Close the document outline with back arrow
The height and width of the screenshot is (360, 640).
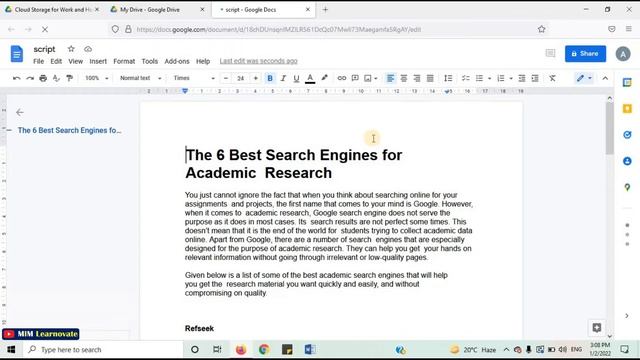point(20,112)
